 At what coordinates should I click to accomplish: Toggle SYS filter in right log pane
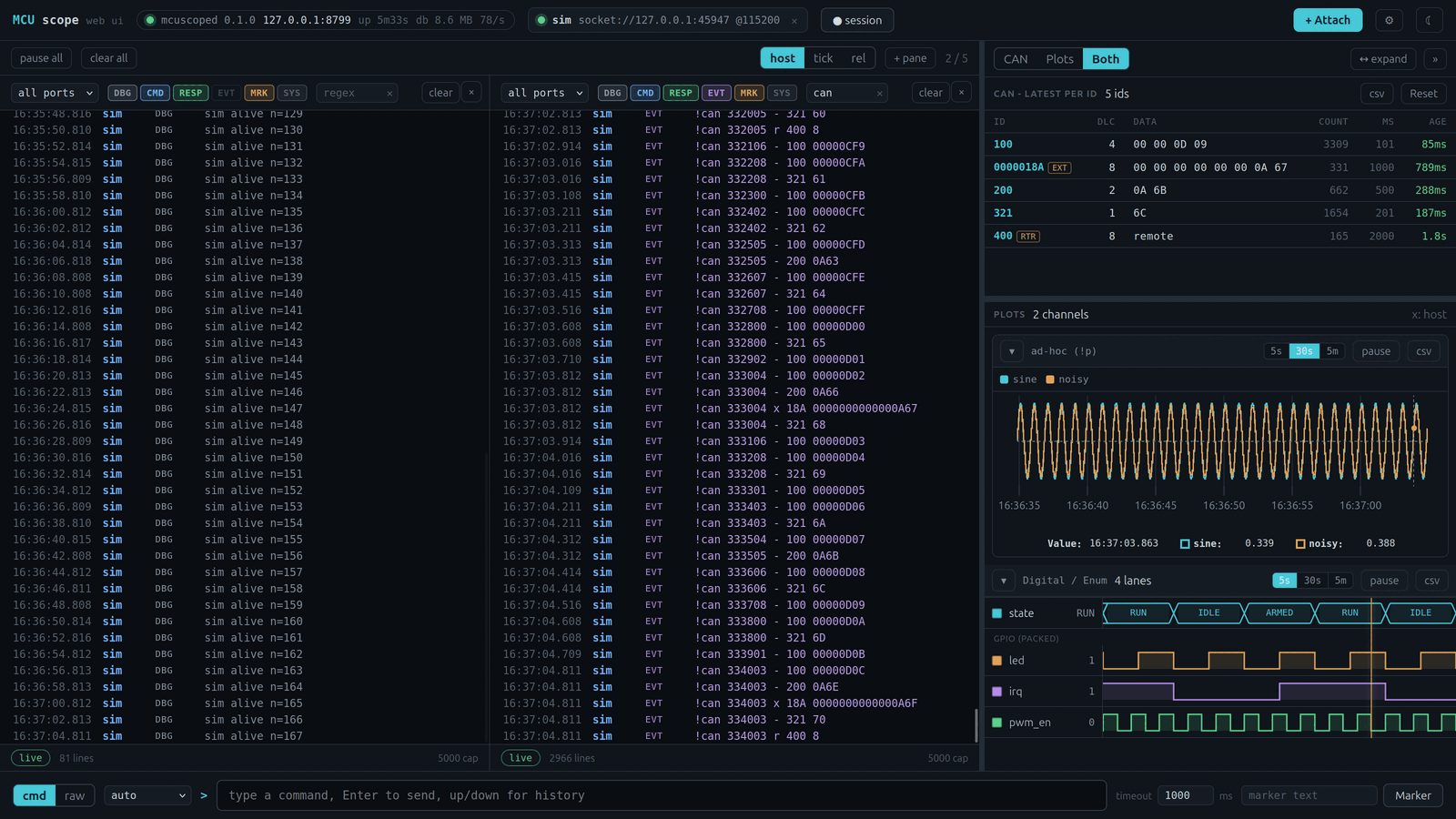tap(782, 93)
